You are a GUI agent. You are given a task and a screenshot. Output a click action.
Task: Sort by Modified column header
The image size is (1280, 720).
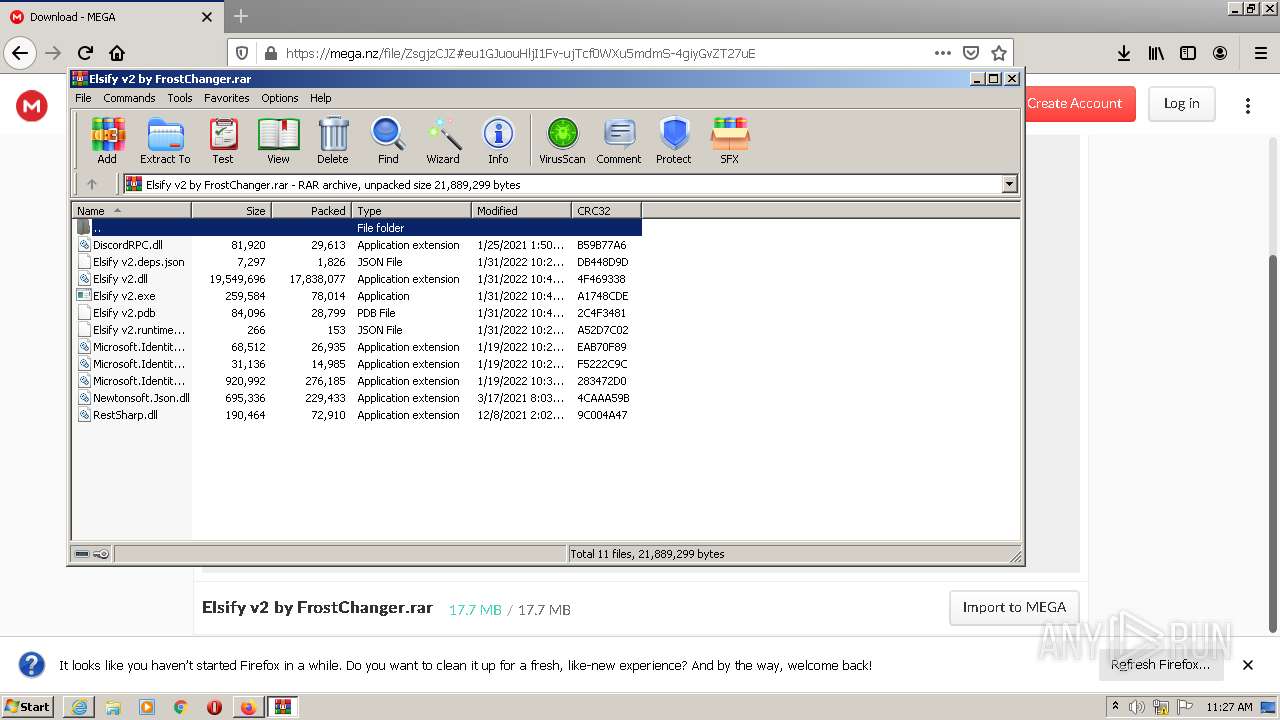click(x=521, y=210)
